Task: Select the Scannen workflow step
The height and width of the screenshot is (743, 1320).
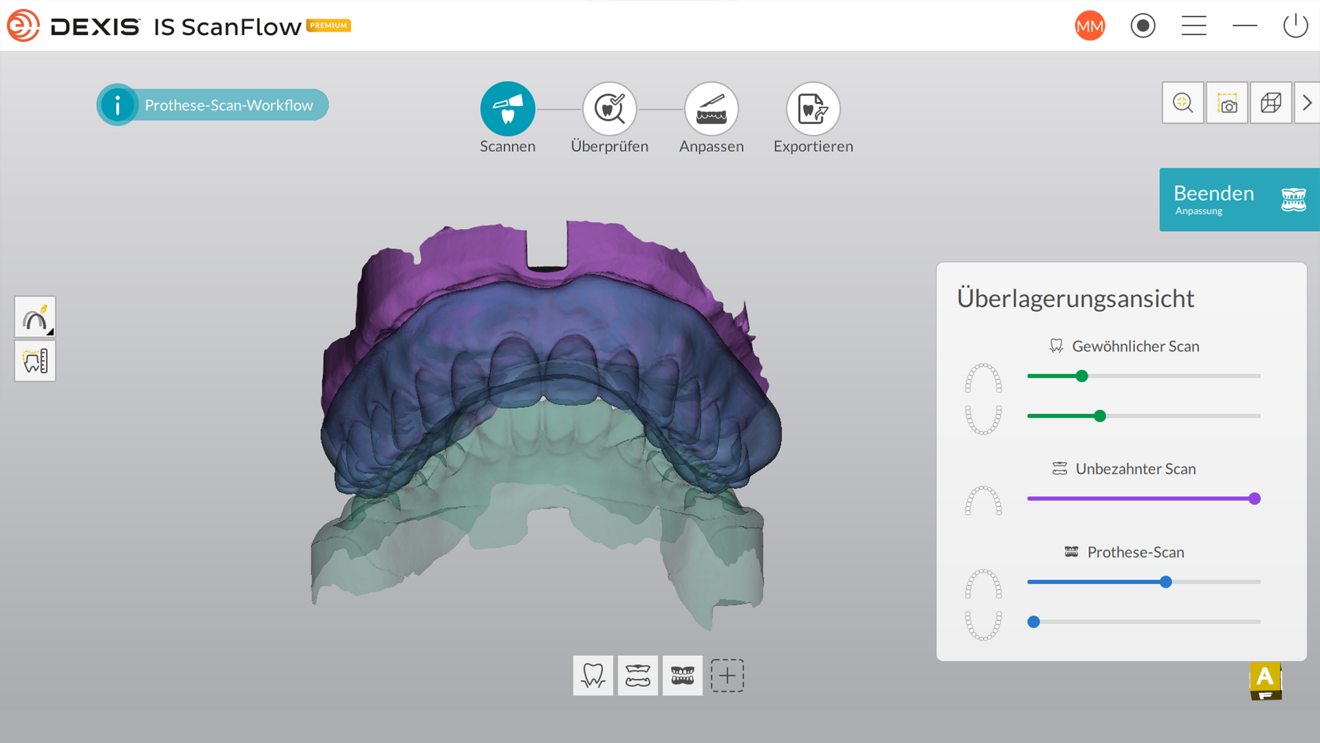Action: click(507, 109)
